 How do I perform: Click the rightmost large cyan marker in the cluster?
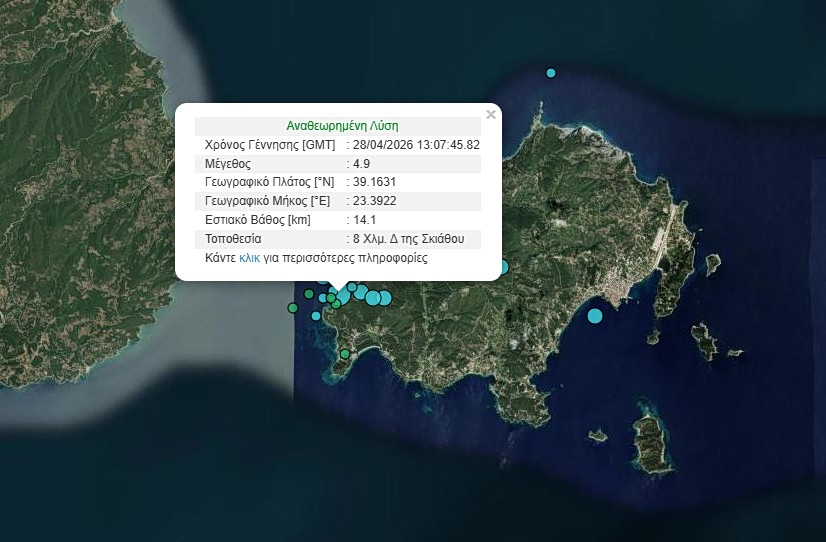[384, 297]
